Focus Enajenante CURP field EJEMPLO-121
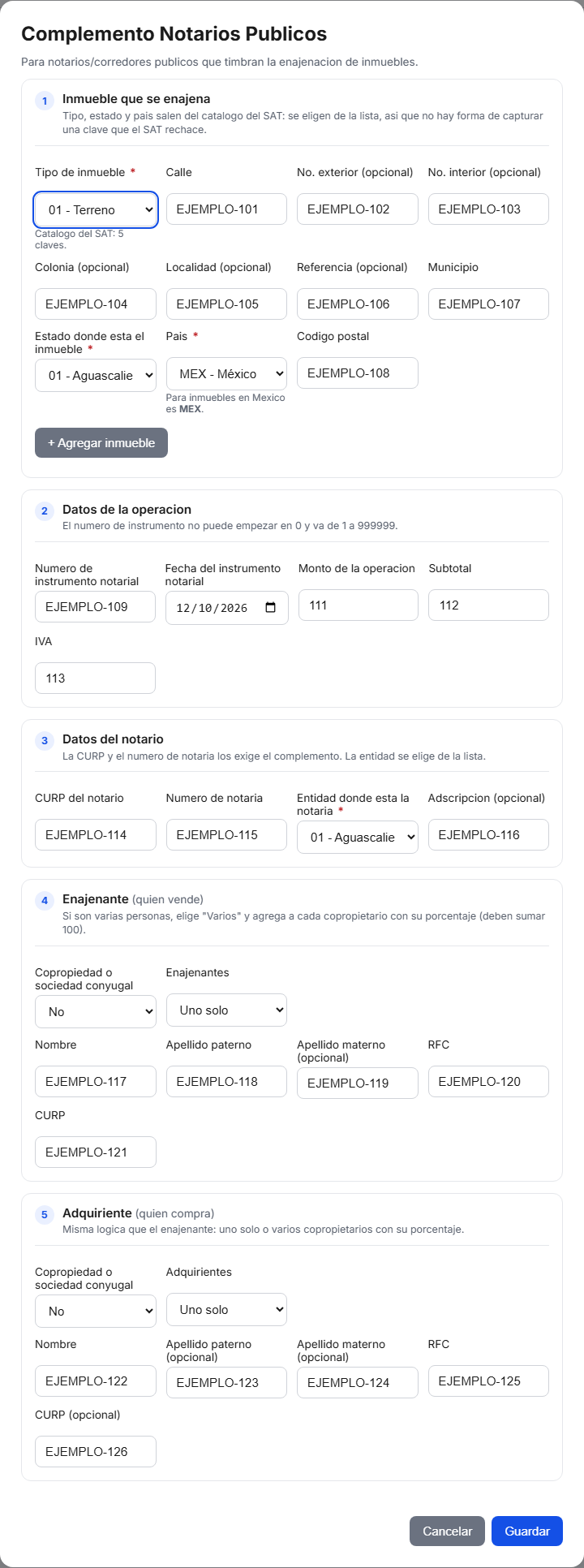This screenshot has height=1568, width=584. click(x=96, y=1152)
